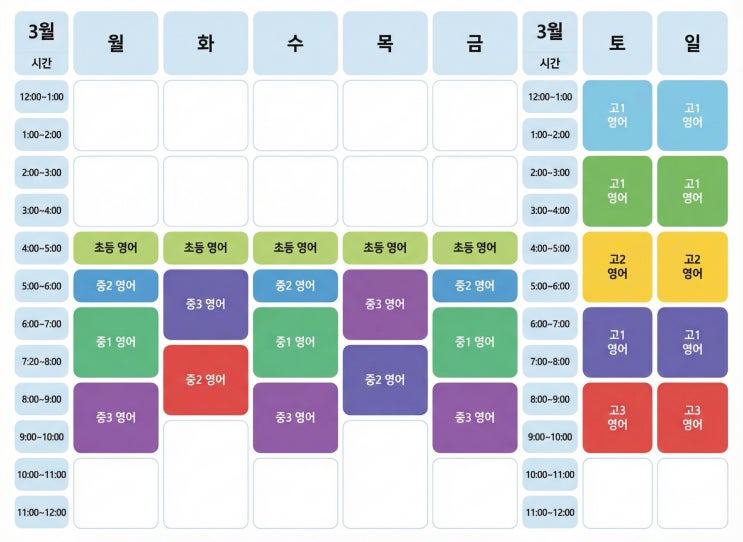Select the 일 weekend column header
Image resolution: width=743 pixels, height=542 pixels.
point(692,43)
